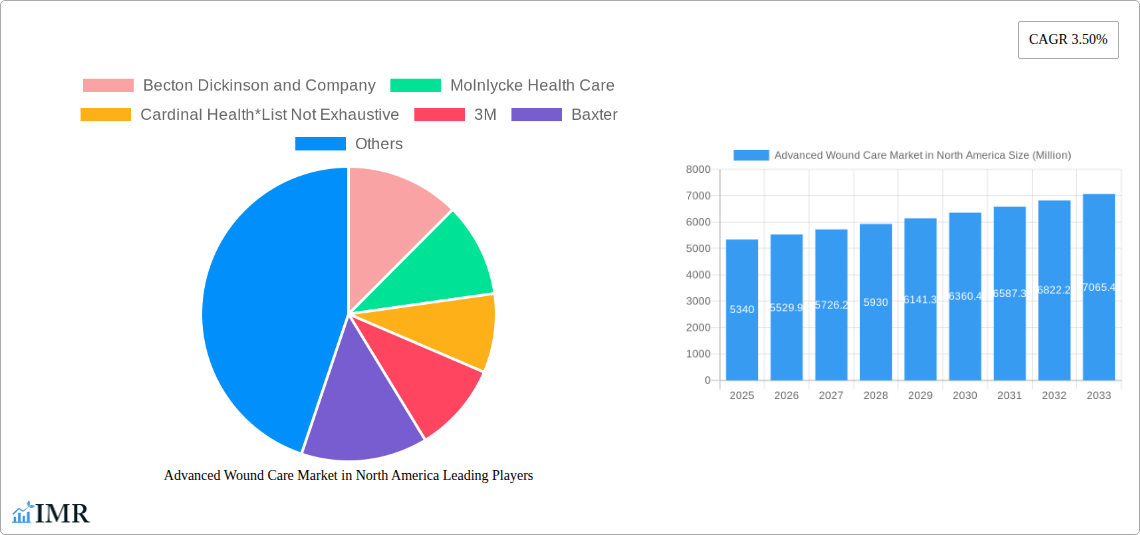Viewport: 1140px width, 535px height.
Task: Click the bar chart legend blue swatch
Action: tap(751, 156)
